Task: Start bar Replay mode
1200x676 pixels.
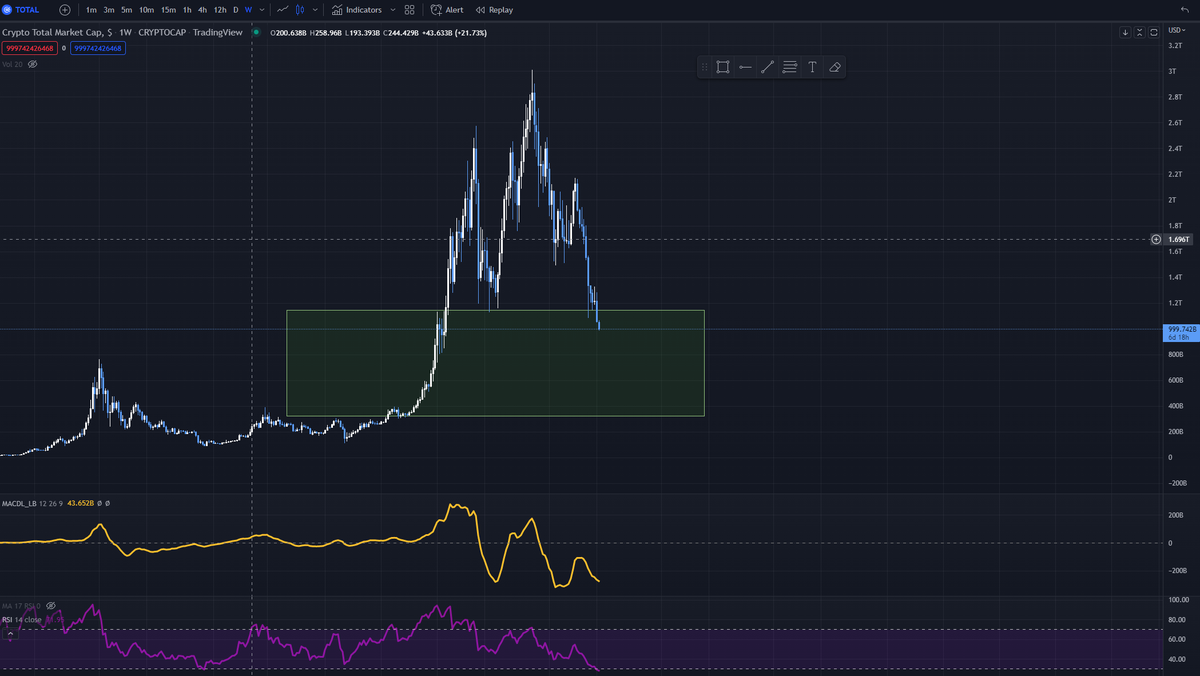Action: pyautogui.click(x=494, y=9)
